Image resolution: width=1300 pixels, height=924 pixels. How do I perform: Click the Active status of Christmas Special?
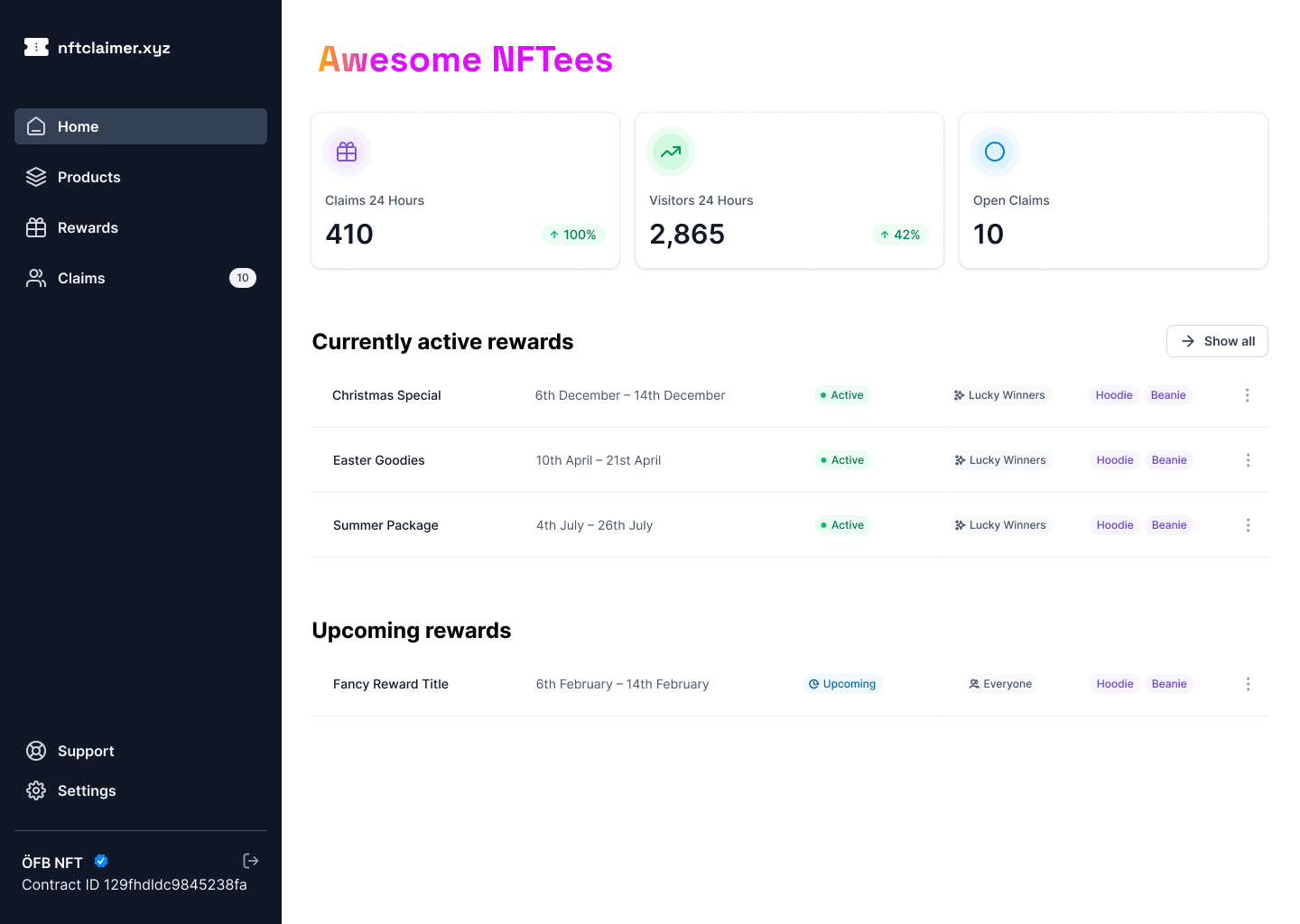842,395
